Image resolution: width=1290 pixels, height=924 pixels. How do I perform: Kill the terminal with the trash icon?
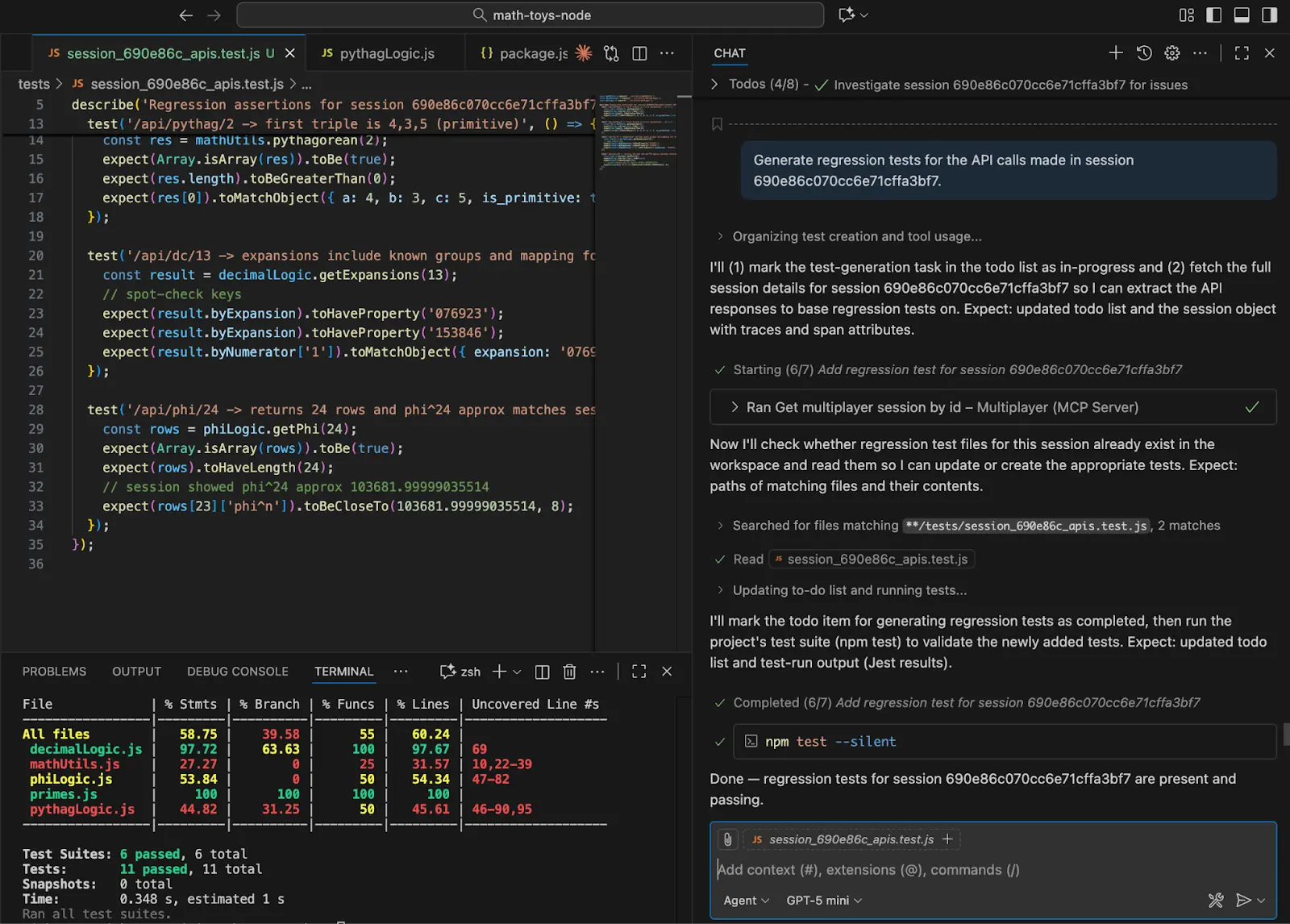[x=569, y=671]
